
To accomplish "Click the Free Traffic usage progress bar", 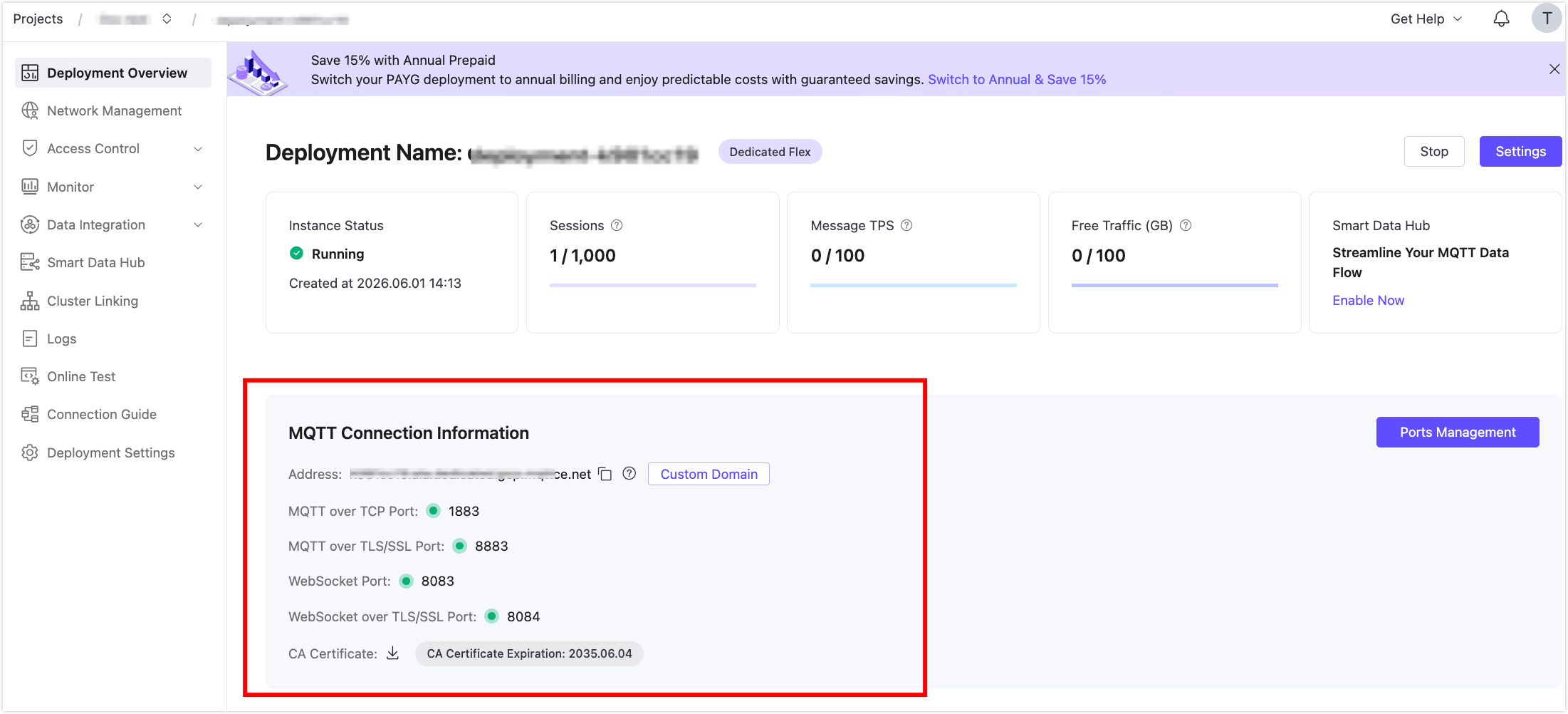I will [x=1175, y=285].
